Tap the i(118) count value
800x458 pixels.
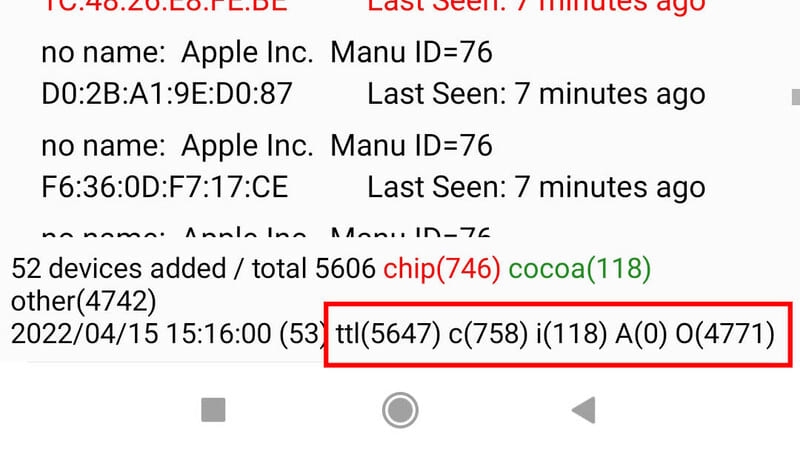pos(571,334)
